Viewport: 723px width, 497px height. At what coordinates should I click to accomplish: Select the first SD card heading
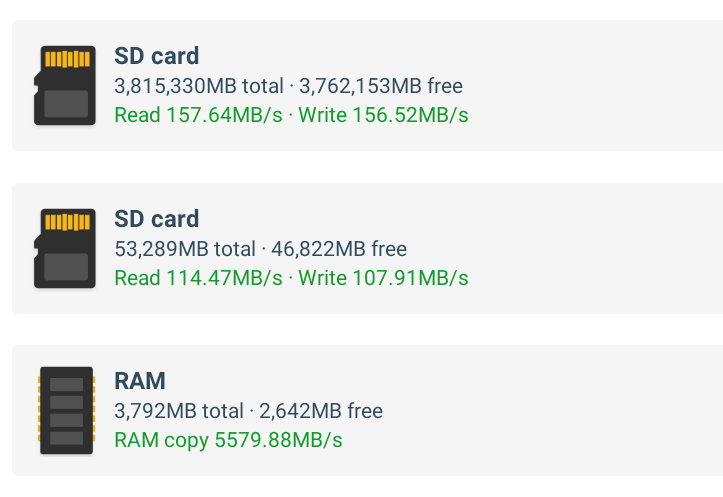(x=157, y=56)
